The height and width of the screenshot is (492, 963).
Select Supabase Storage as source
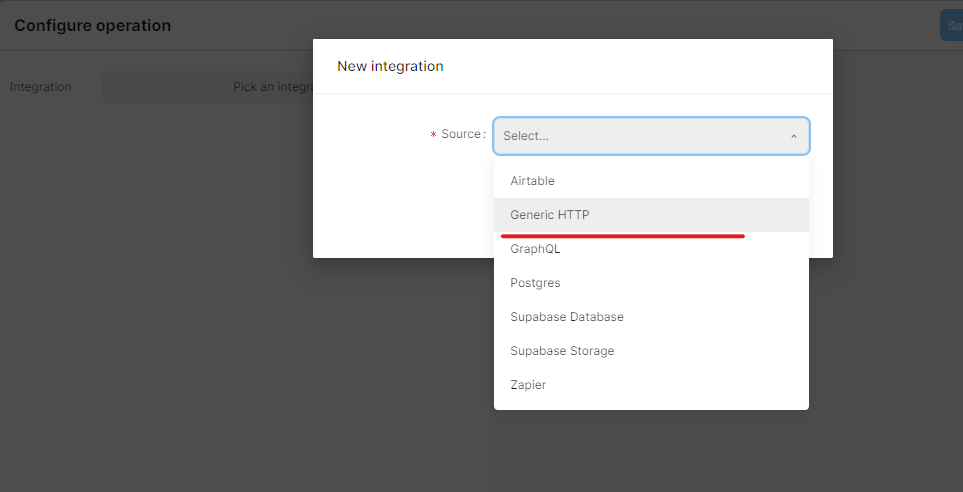tap(562, 351)
